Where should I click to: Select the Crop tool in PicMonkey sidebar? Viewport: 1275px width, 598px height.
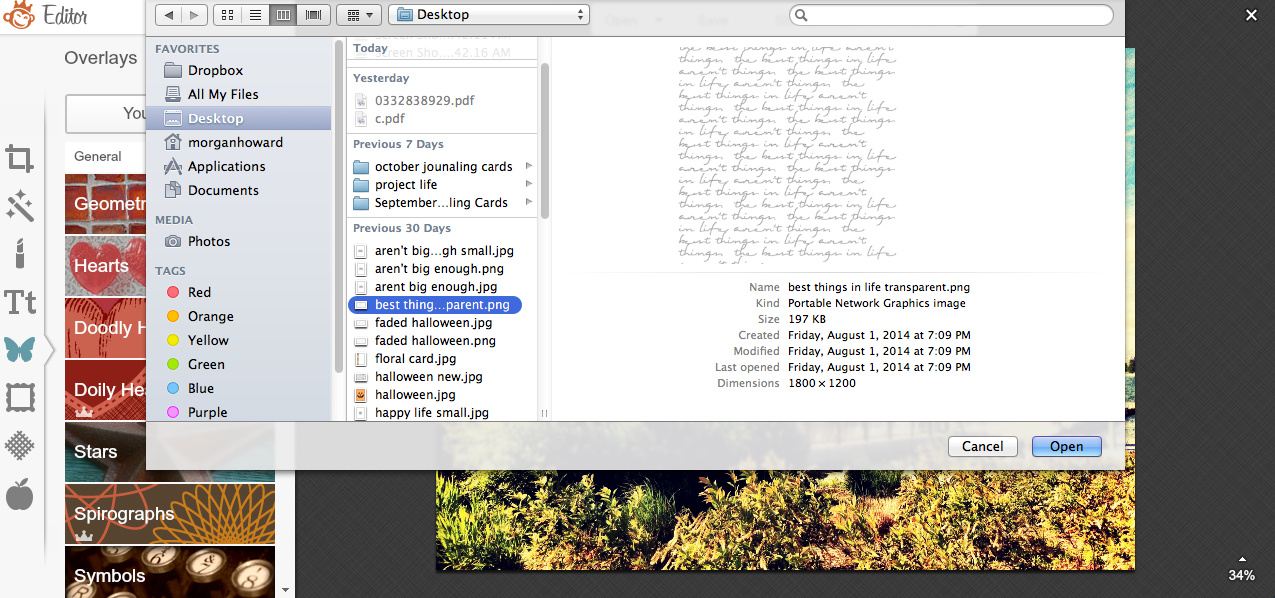pos(19,158)
